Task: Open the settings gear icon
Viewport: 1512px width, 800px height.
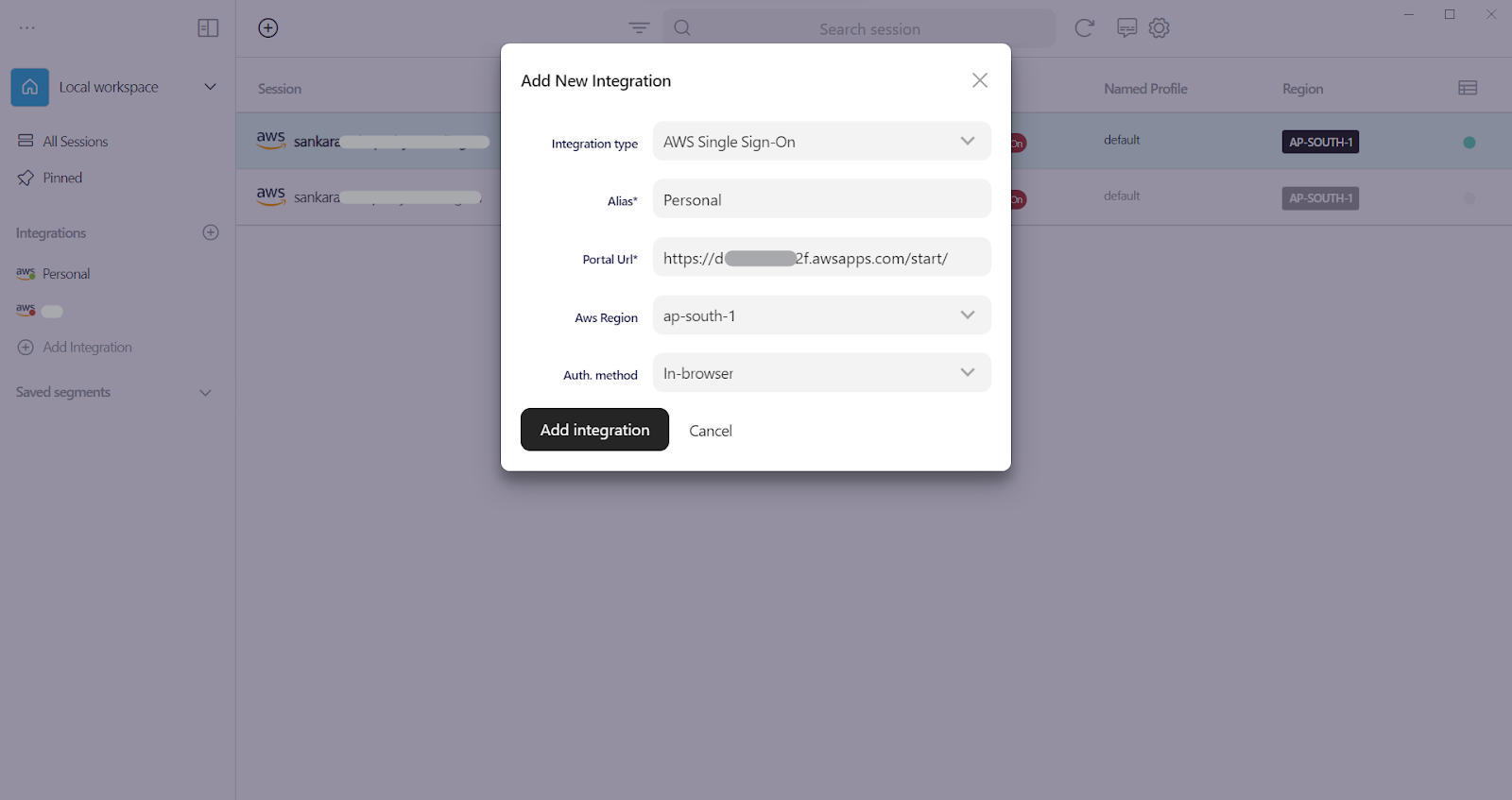Action: pyautogui.click(x=1160, y=28)
